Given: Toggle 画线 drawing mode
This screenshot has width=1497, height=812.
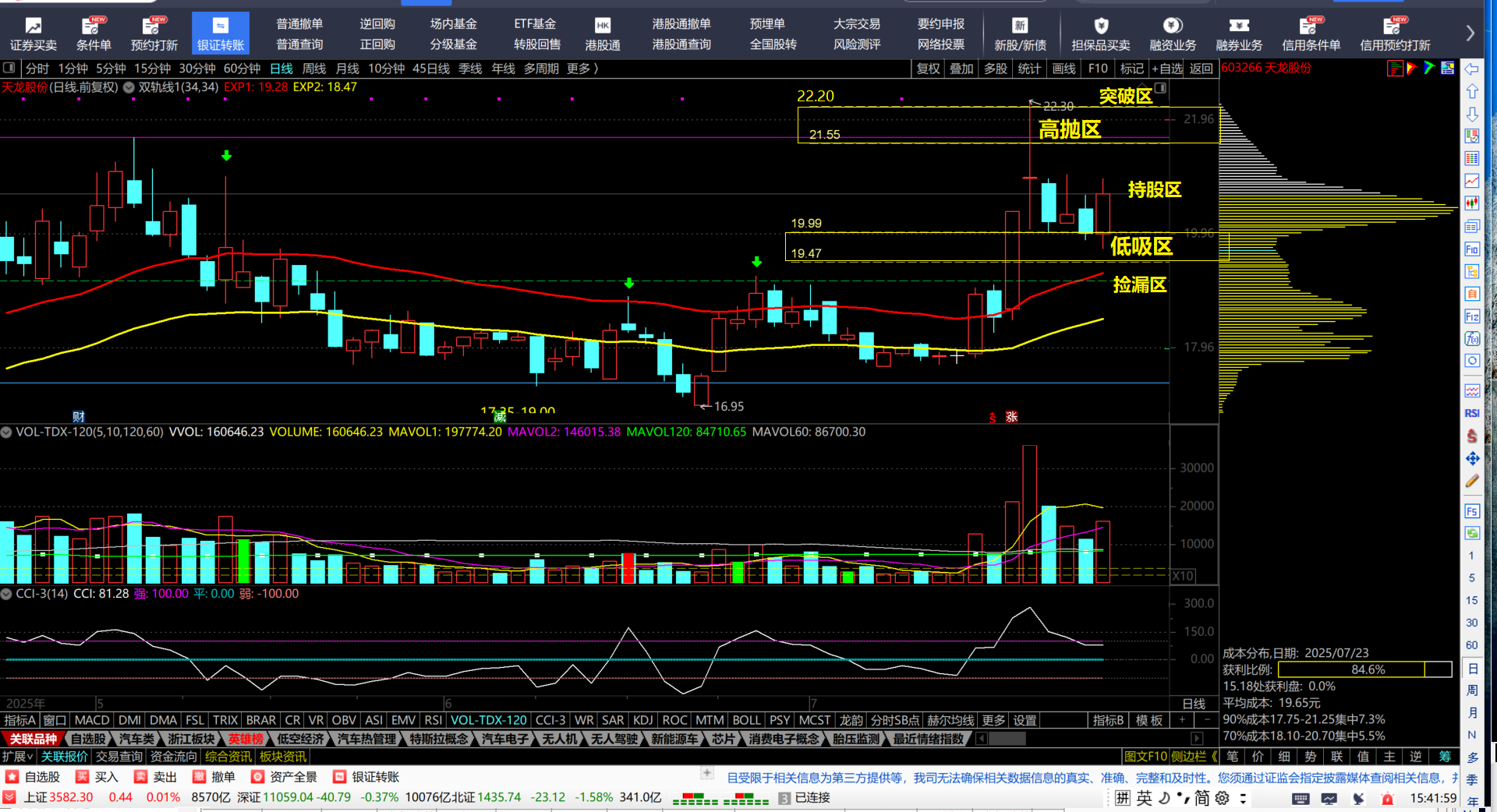Looking at the screenshot, I should click(x=1063, y=69).
